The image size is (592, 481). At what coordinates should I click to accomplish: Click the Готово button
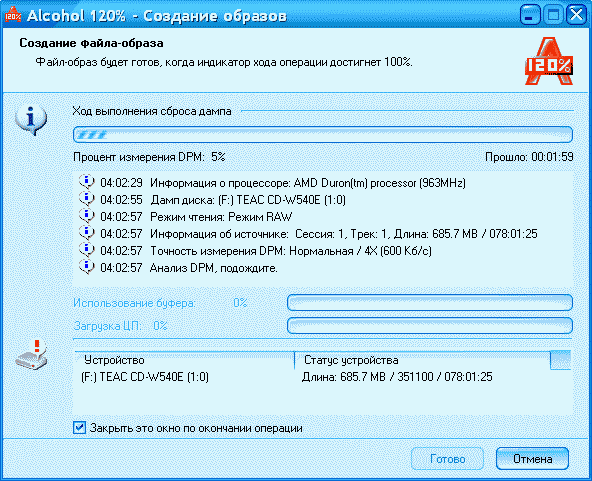[x=447, y=459]
